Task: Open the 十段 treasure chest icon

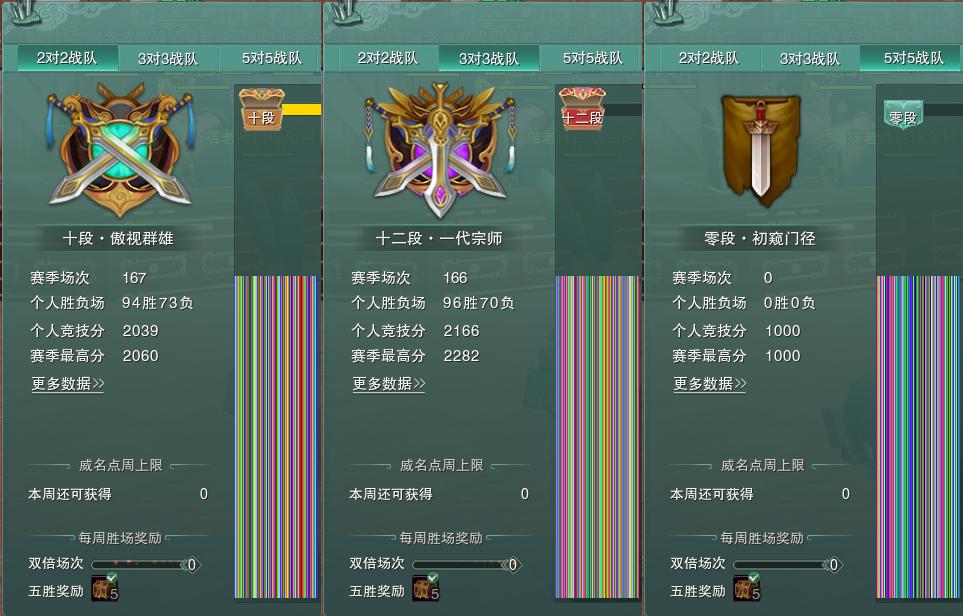Action: coord(262,109)
